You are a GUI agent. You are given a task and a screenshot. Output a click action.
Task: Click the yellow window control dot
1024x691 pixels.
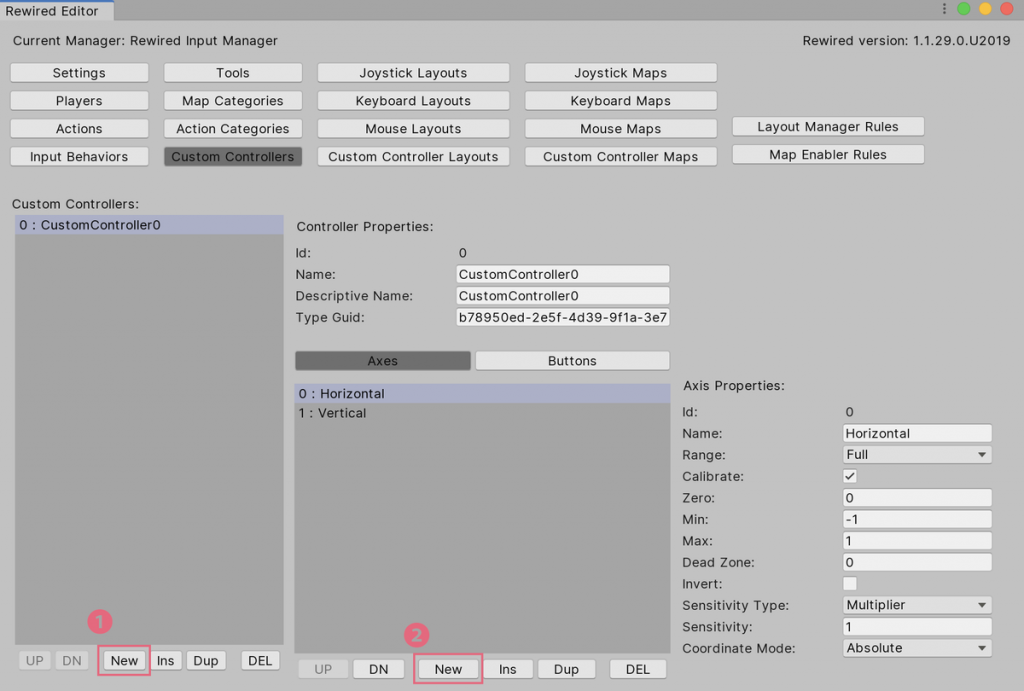[985, 8]
